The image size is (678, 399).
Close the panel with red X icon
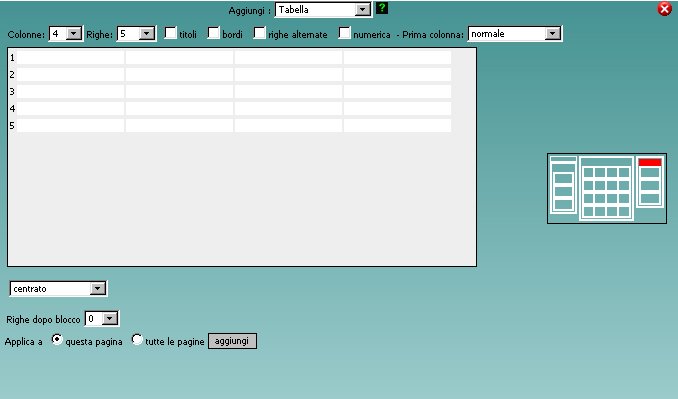[665, 9]
